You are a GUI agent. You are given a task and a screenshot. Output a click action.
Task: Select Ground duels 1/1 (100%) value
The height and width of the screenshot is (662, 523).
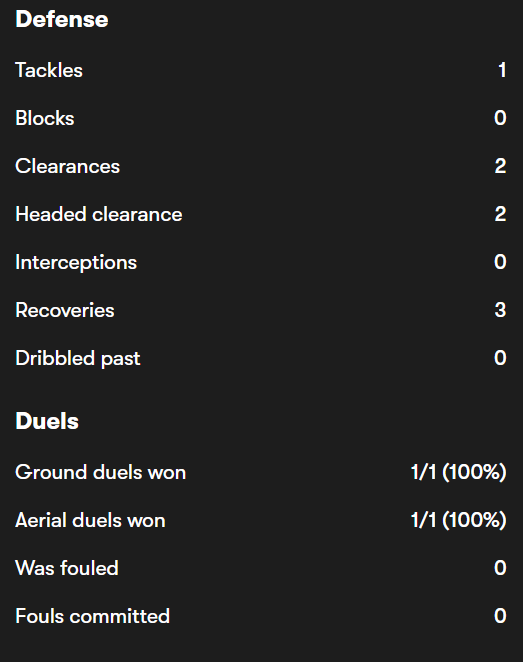(458, 472)
